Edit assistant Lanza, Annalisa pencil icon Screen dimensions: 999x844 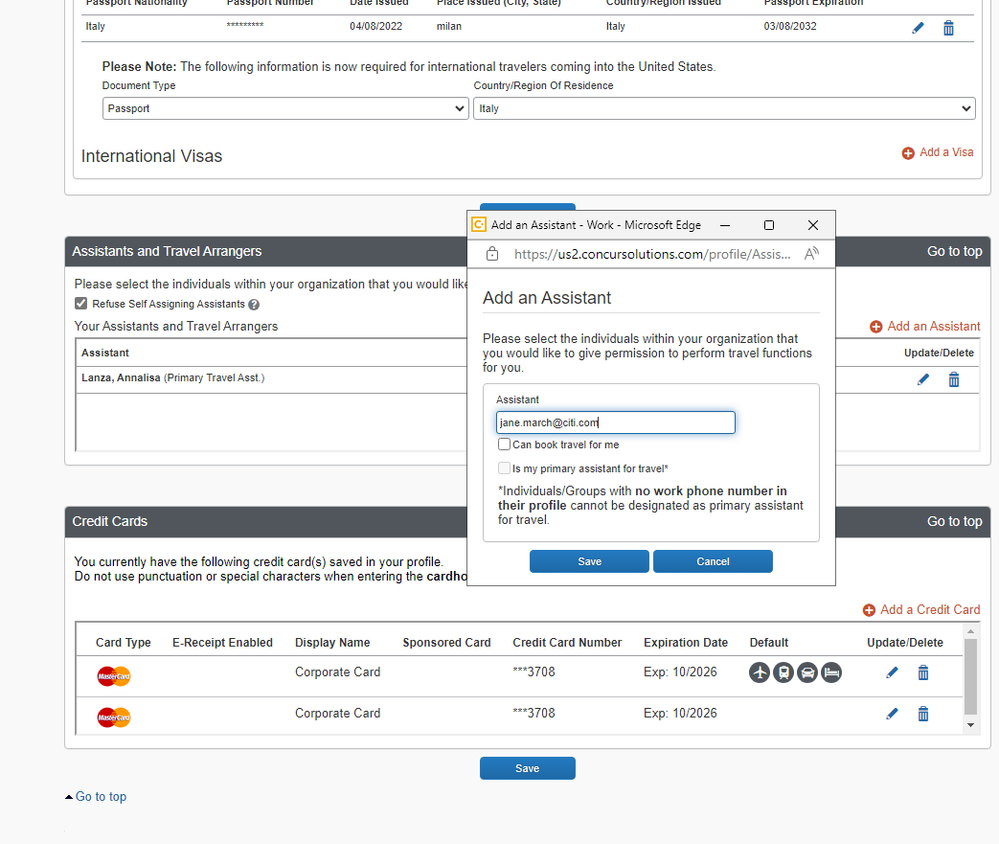click(x=923, y=380)
